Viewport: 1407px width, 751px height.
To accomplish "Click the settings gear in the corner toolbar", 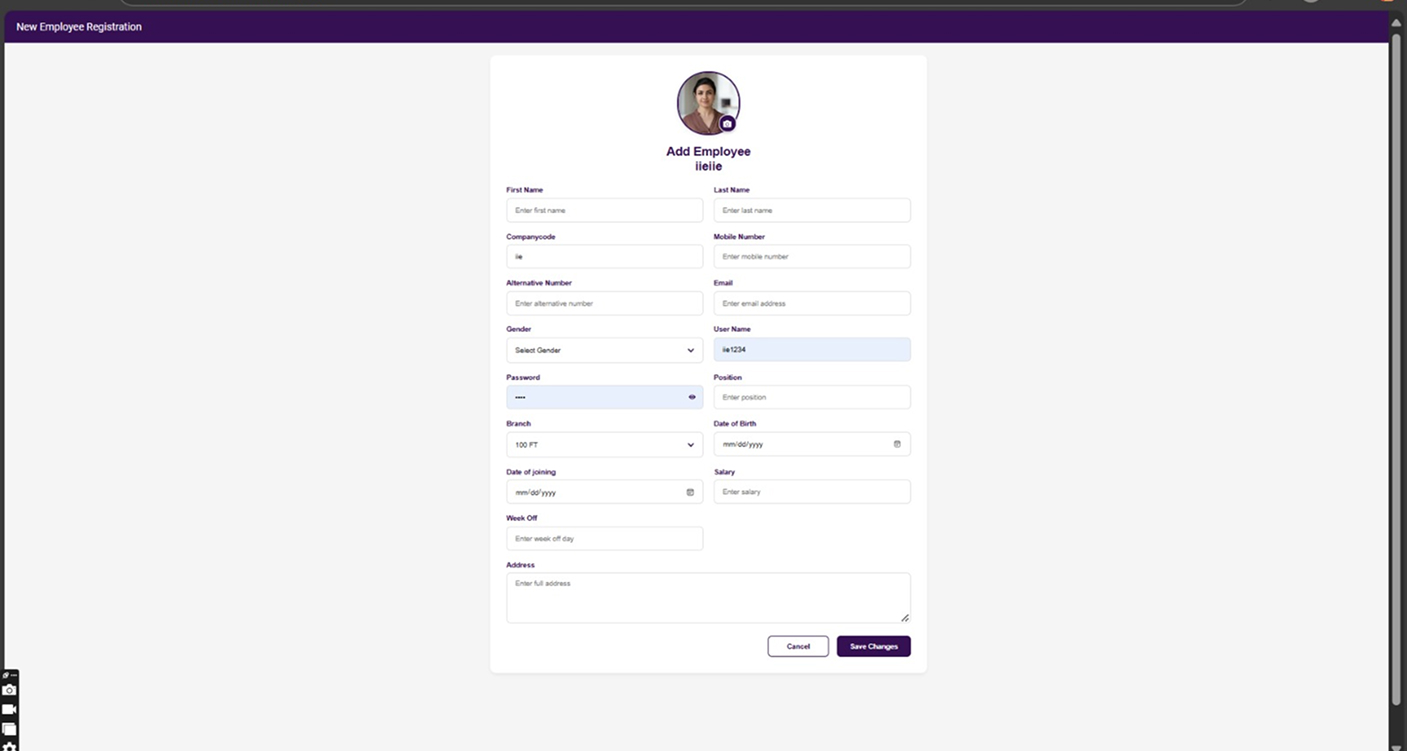I will pos(9,746).
